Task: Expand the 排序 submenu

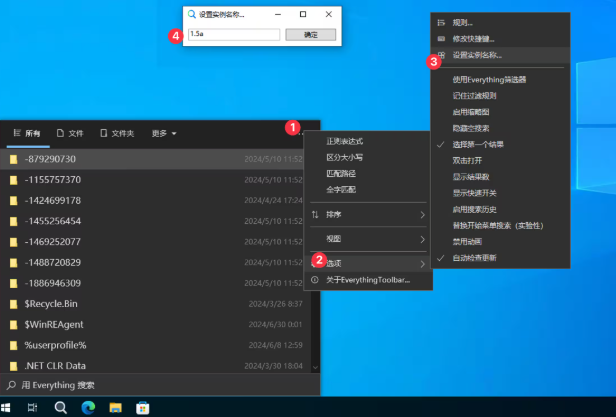Action: click(x=368, y=215)
